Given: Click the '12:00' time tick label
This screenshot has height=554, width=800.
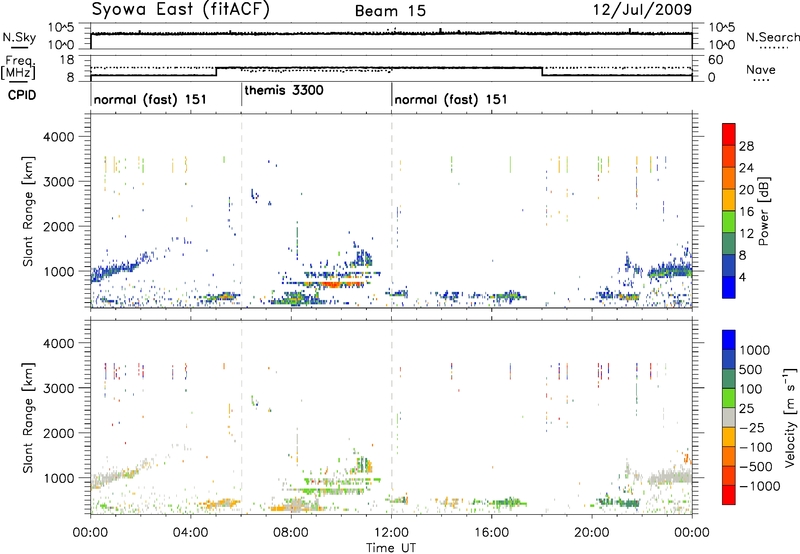Looking at the screenshot, I should [391, 533].
